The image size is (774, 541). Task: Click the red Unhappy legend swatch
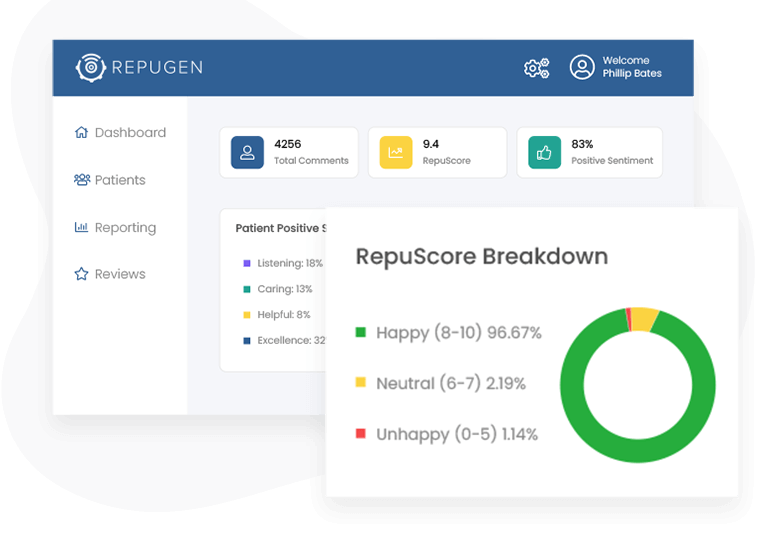point(361,433)
